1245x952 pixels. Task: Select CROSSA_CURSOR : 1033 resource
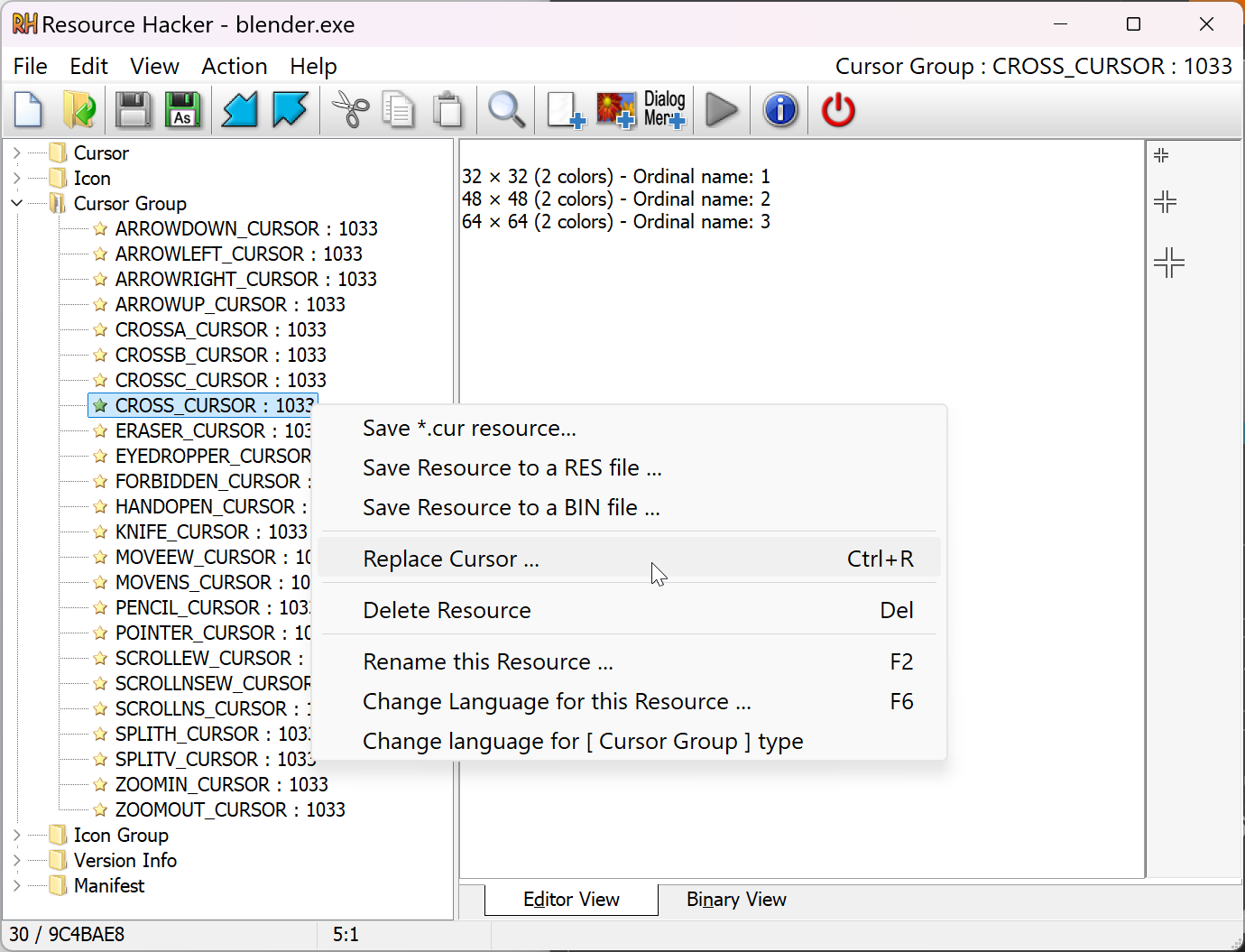click(221, 330)
